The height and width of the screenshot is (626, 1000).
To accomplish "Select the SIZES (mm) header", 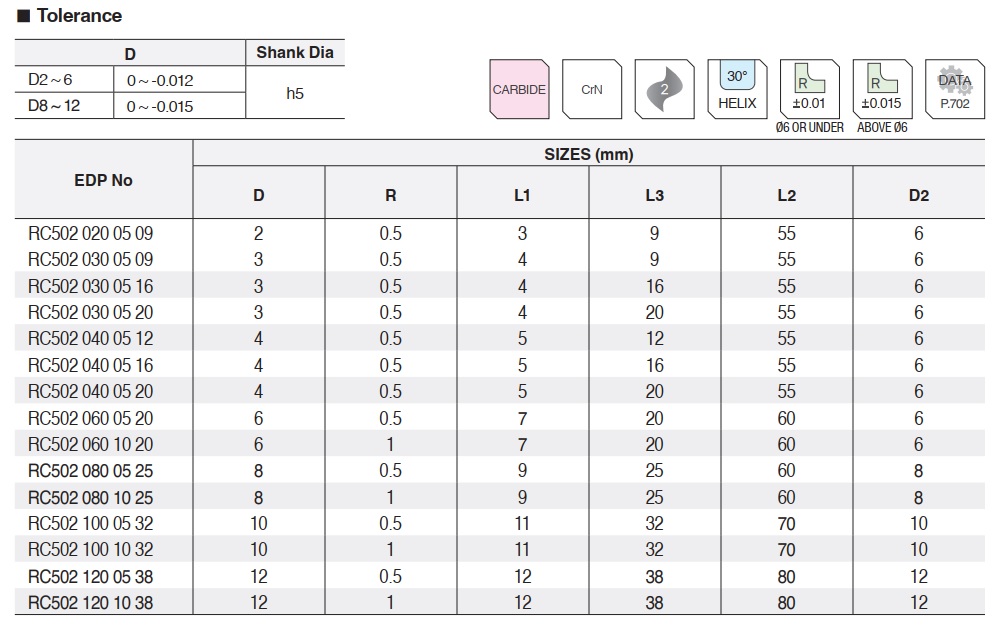I will 589,154.
